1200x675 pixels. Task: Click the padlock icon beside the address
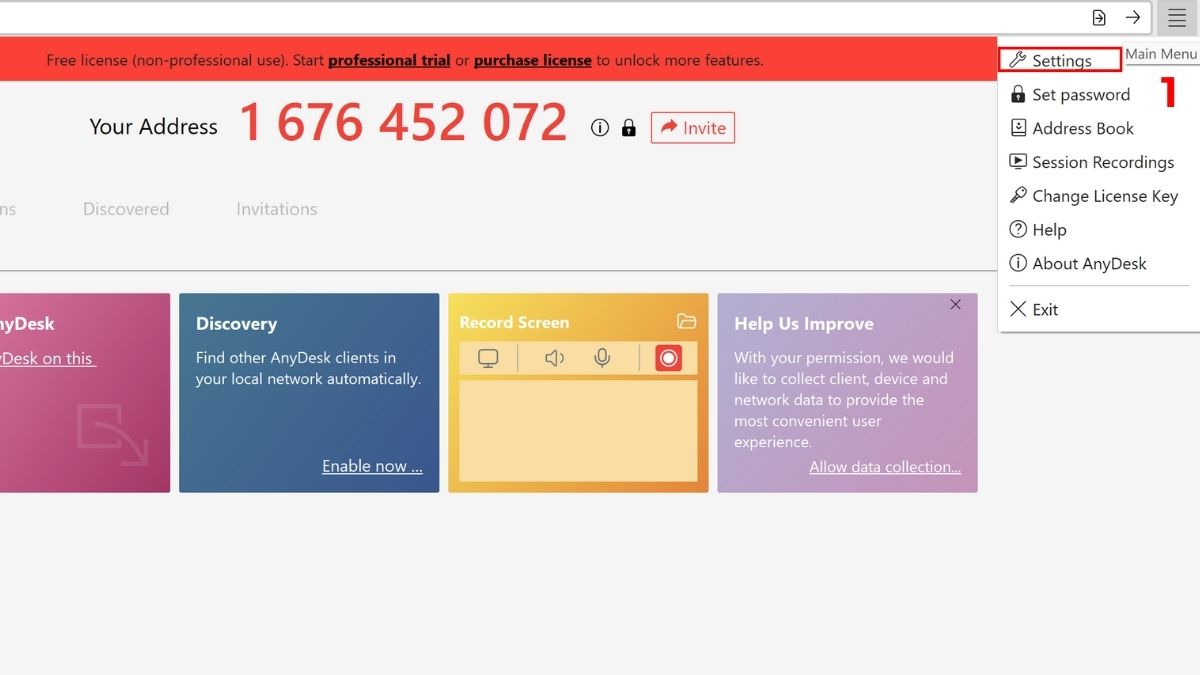tap(629, 128)
